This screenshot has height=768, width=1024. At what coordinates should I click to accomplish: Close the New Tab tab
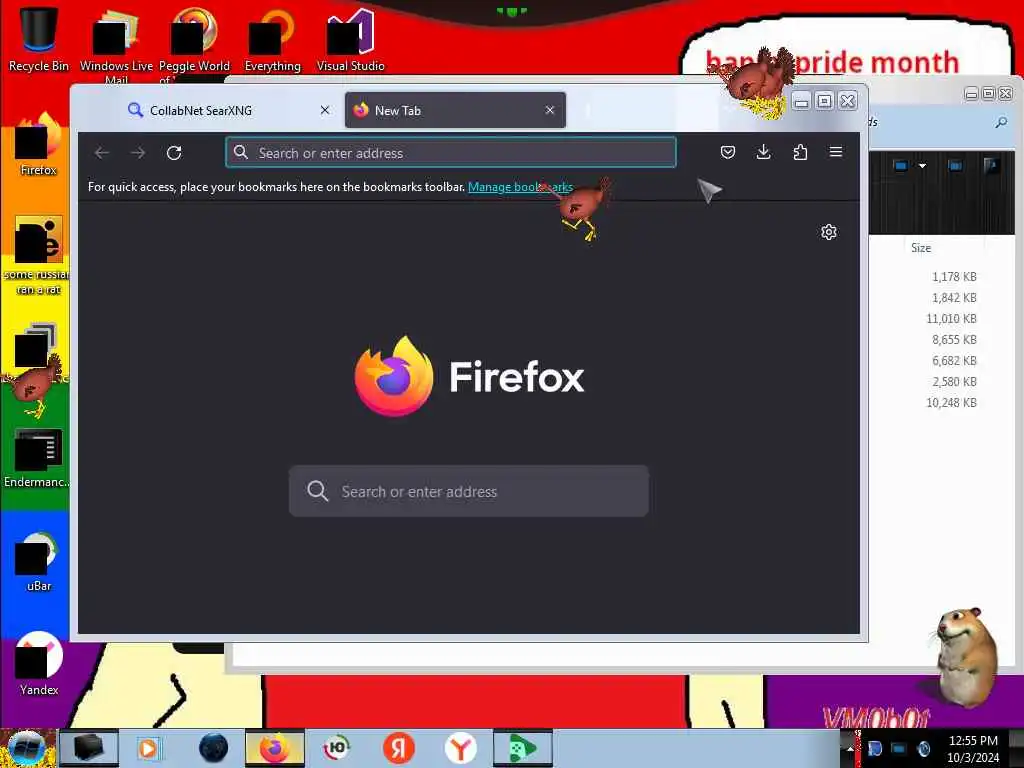(549, 110)
